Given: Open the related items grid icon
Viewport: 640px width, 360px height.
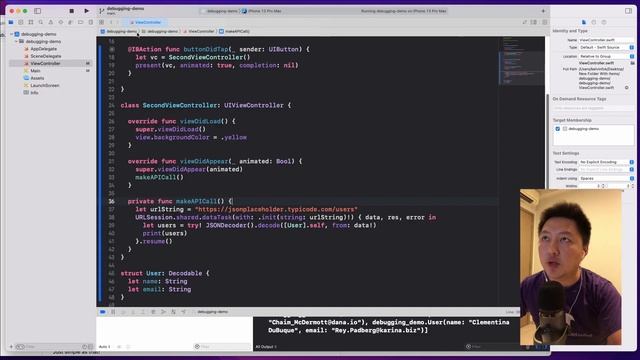Looking at the screenshot, I should pos(102,22).
